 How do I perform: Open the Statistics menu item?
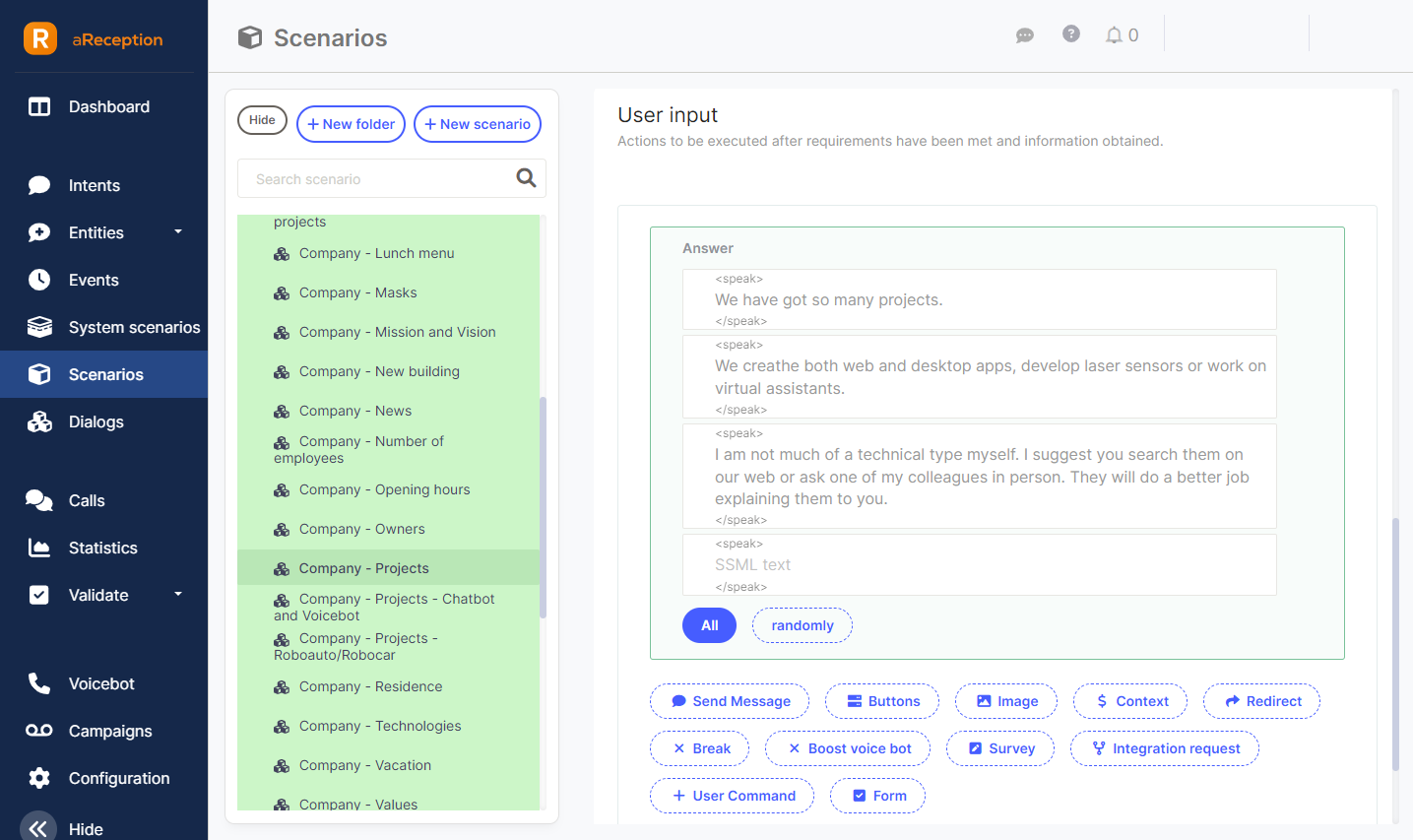point(104,548)
